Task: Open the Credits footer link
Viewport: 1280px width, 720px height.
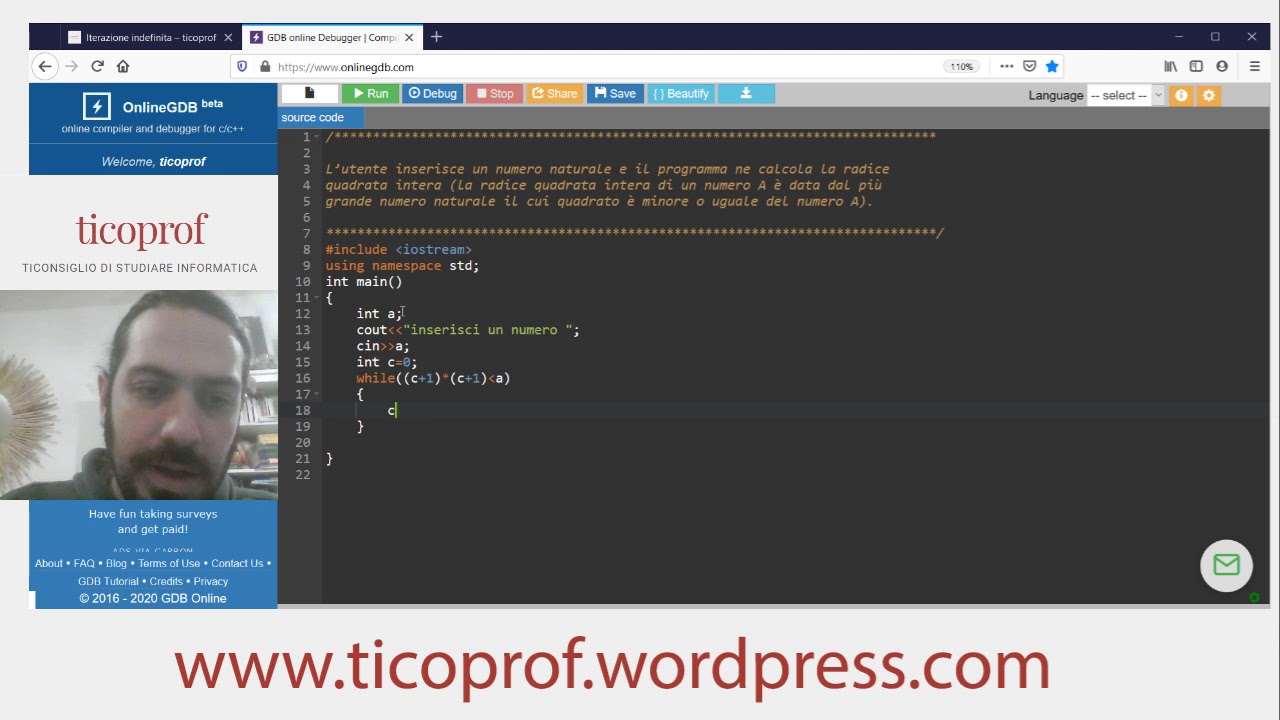Action: click(166, 581)
